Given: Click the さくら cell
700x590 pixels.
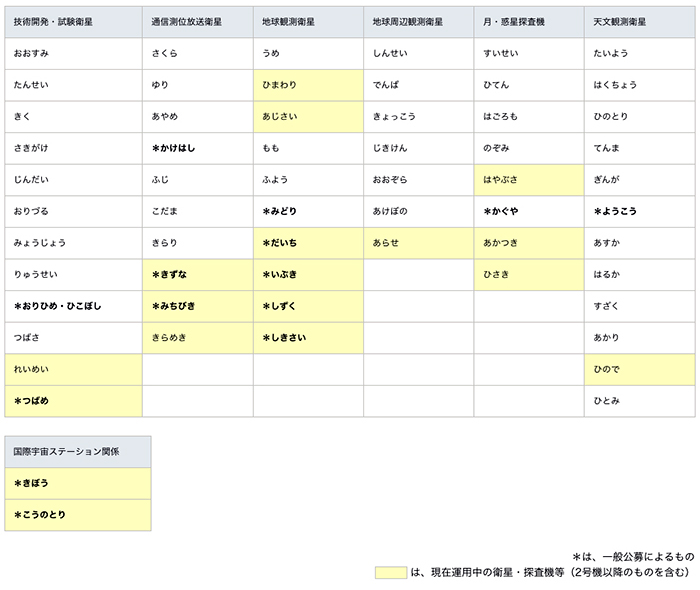Looking at the screenshot, I should pyautogui.click(x=198, y=54).
